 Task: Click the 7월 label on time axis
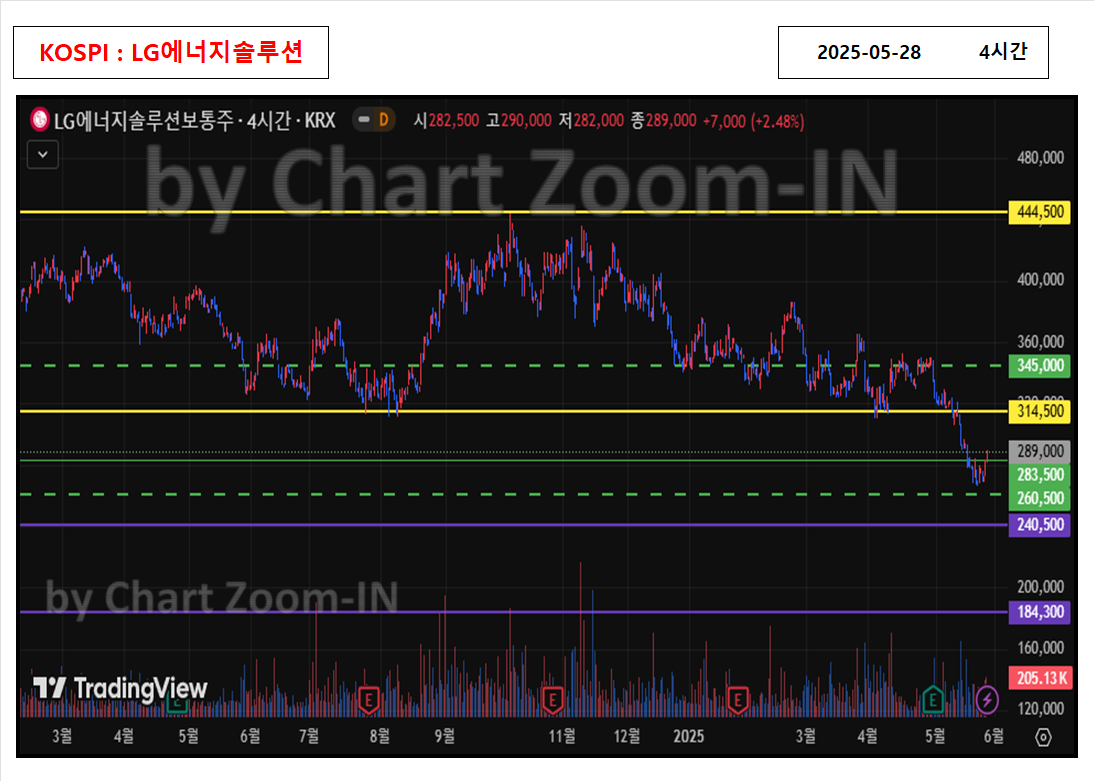click(309, 736)
